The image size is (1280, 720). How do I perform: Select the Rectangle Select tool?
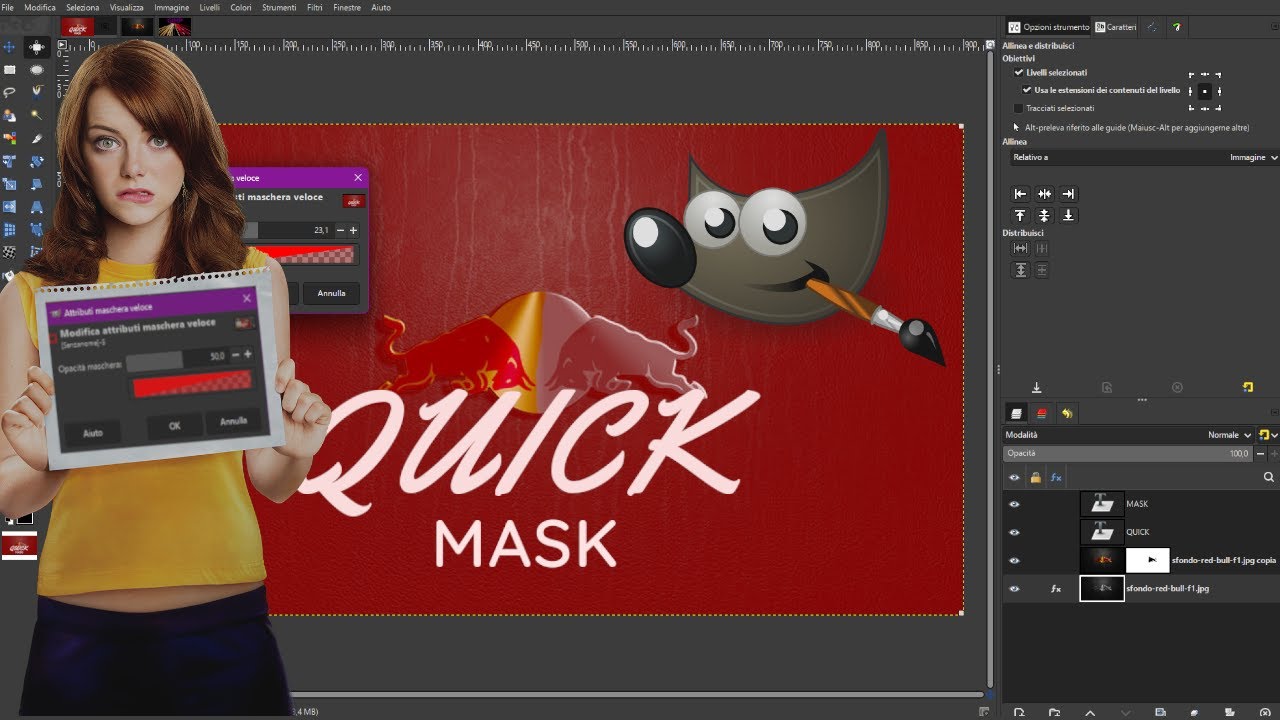click(10, 70)
